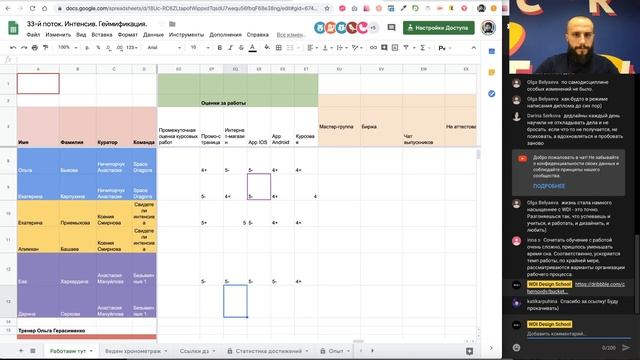The image size is (640, 360).
Task: Click the Undo arrow in the toolbar
Action: tap(13, 48)
